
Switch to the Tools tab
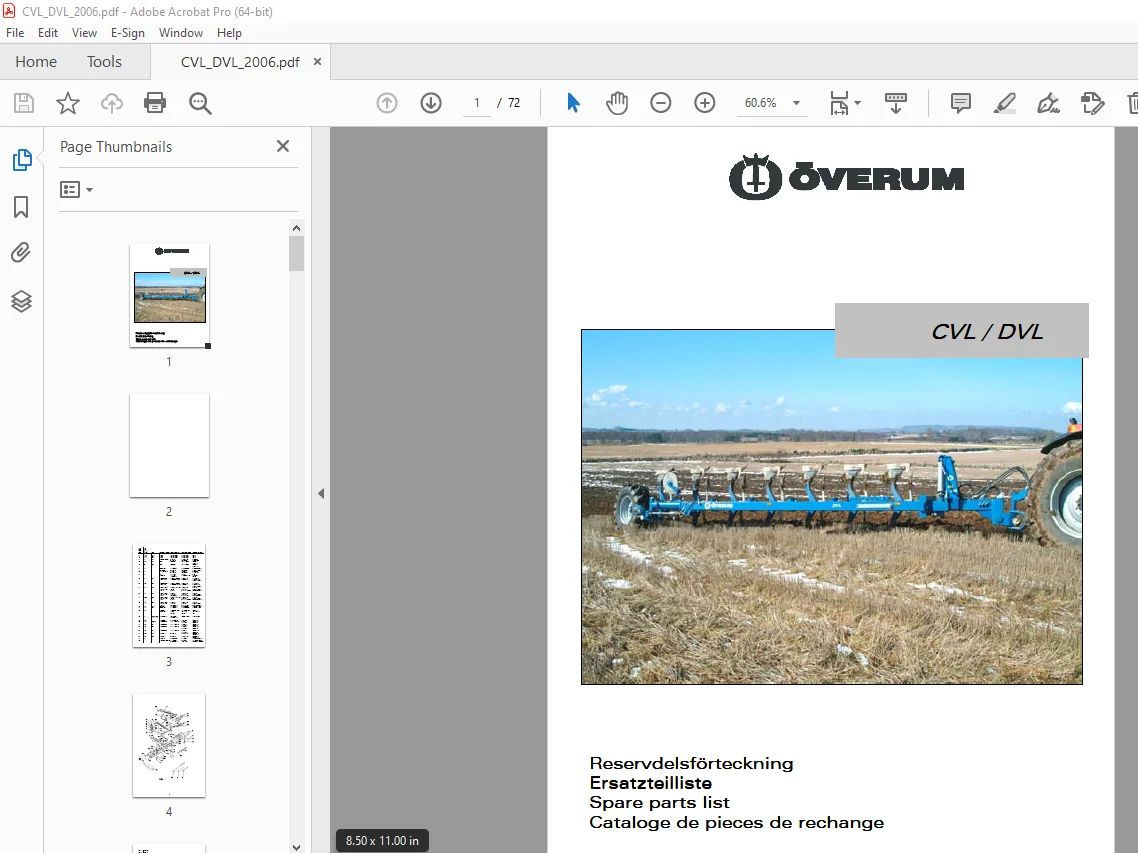pyautogui.click(x=105, y=62)
